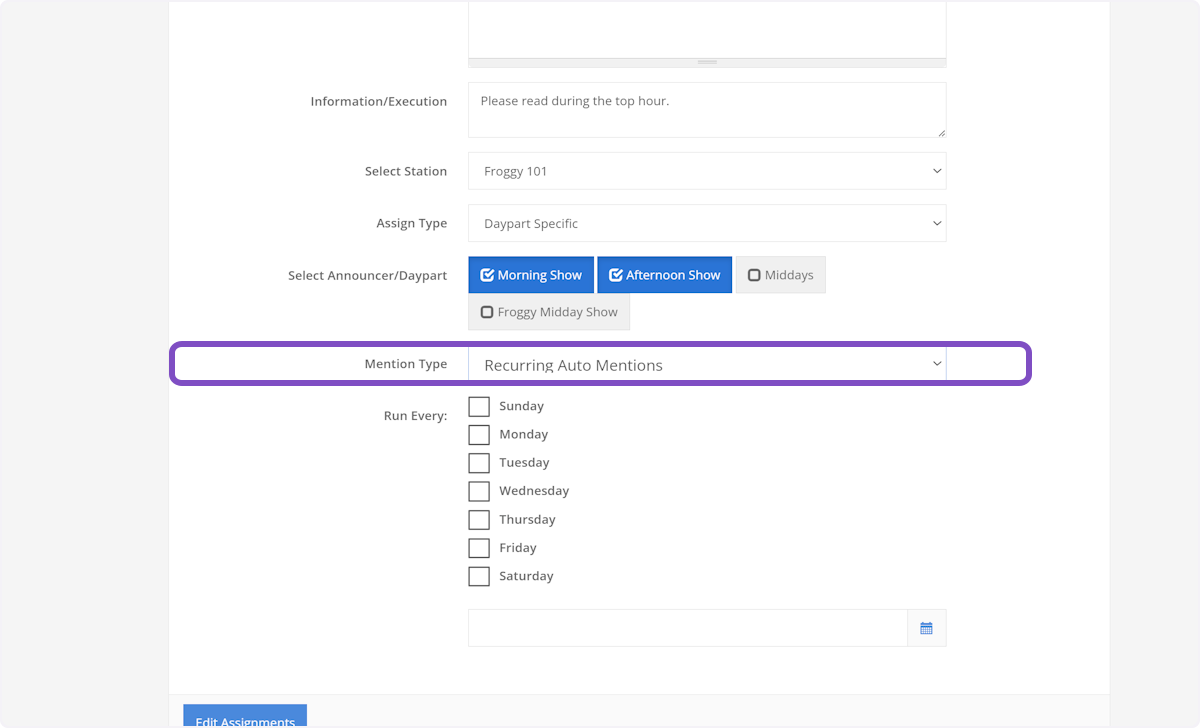1200x728 pixels.
Task: Click the empty date input field
Action: 687,628
